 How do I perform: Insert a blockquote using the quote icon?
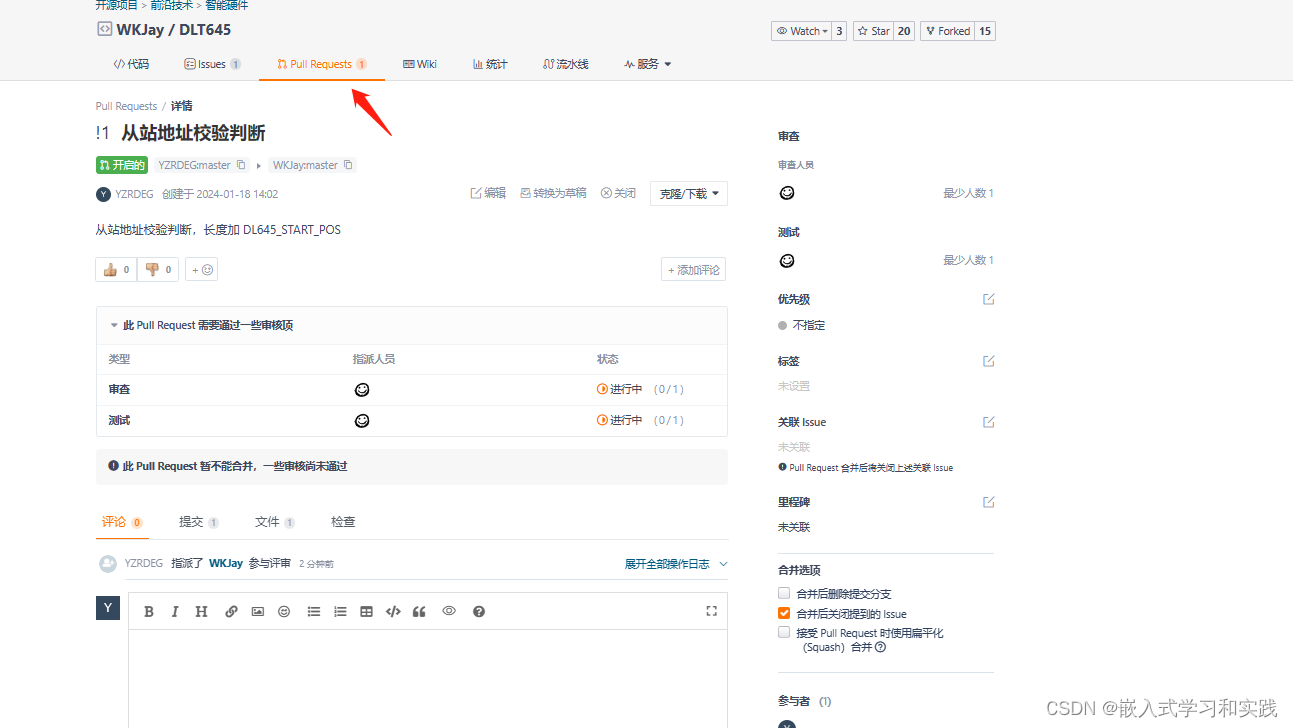click(419, 611)
